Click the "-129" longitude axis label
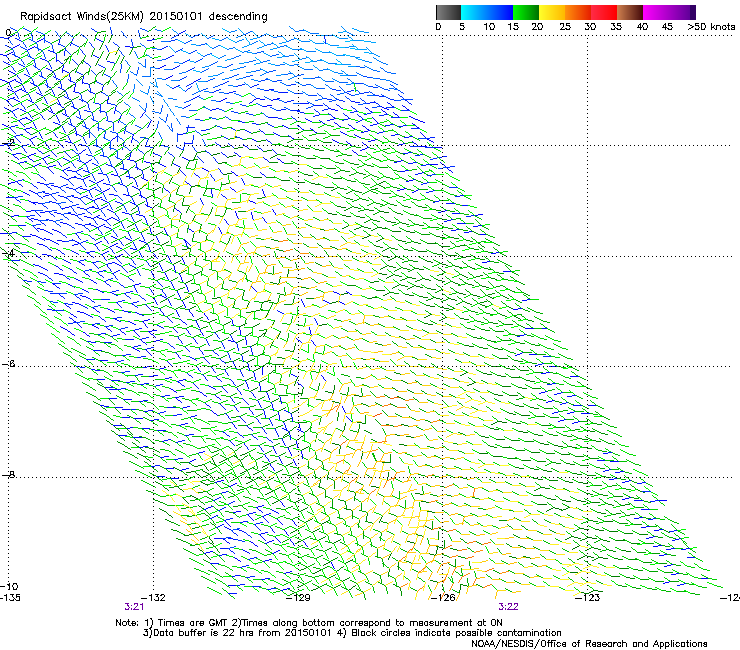The width and height of the screenshot is (740, 650). click(298, 597)
